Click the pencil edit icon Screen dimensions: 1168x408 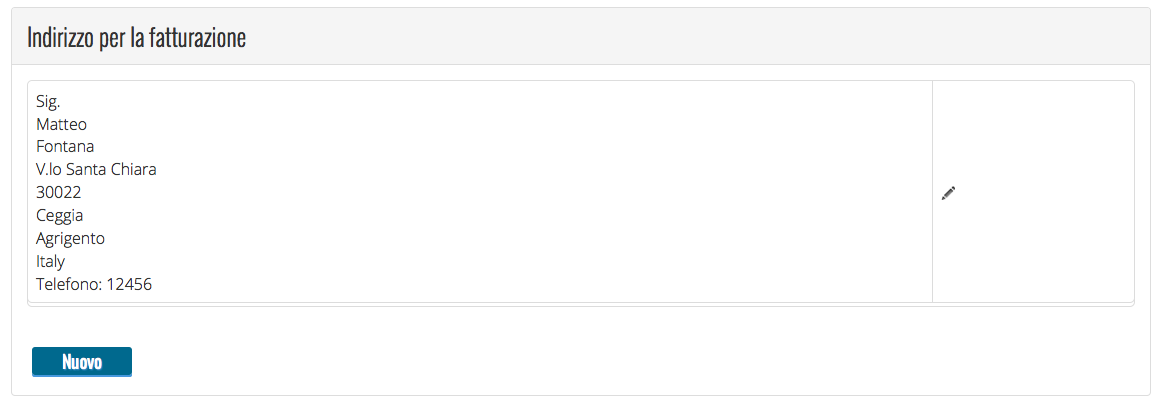(x=949, y=193)
